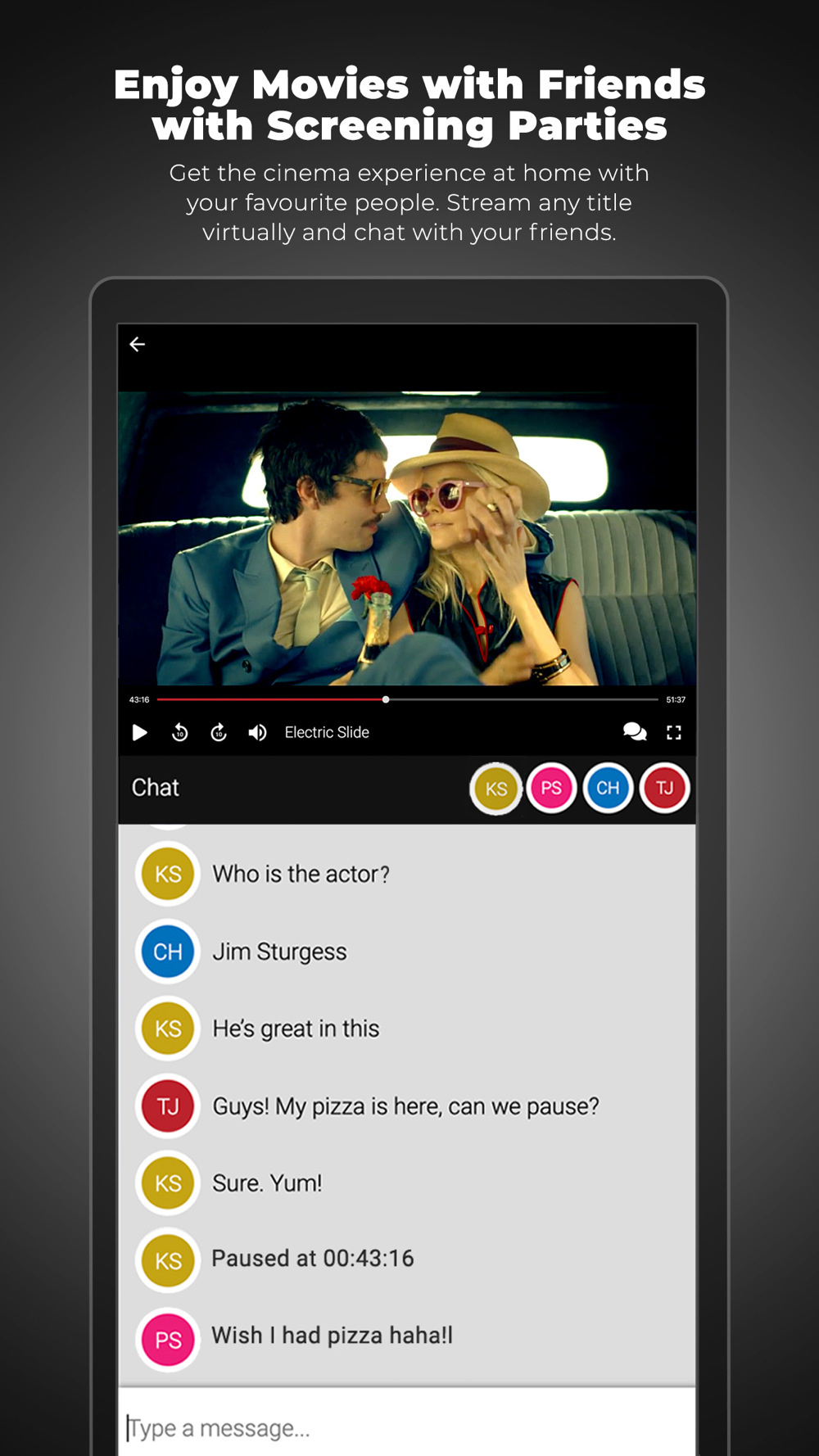The image size is (819, 1456).
Task: Click the "Electric Slide" video title
Action: click(x=327, y=732)
